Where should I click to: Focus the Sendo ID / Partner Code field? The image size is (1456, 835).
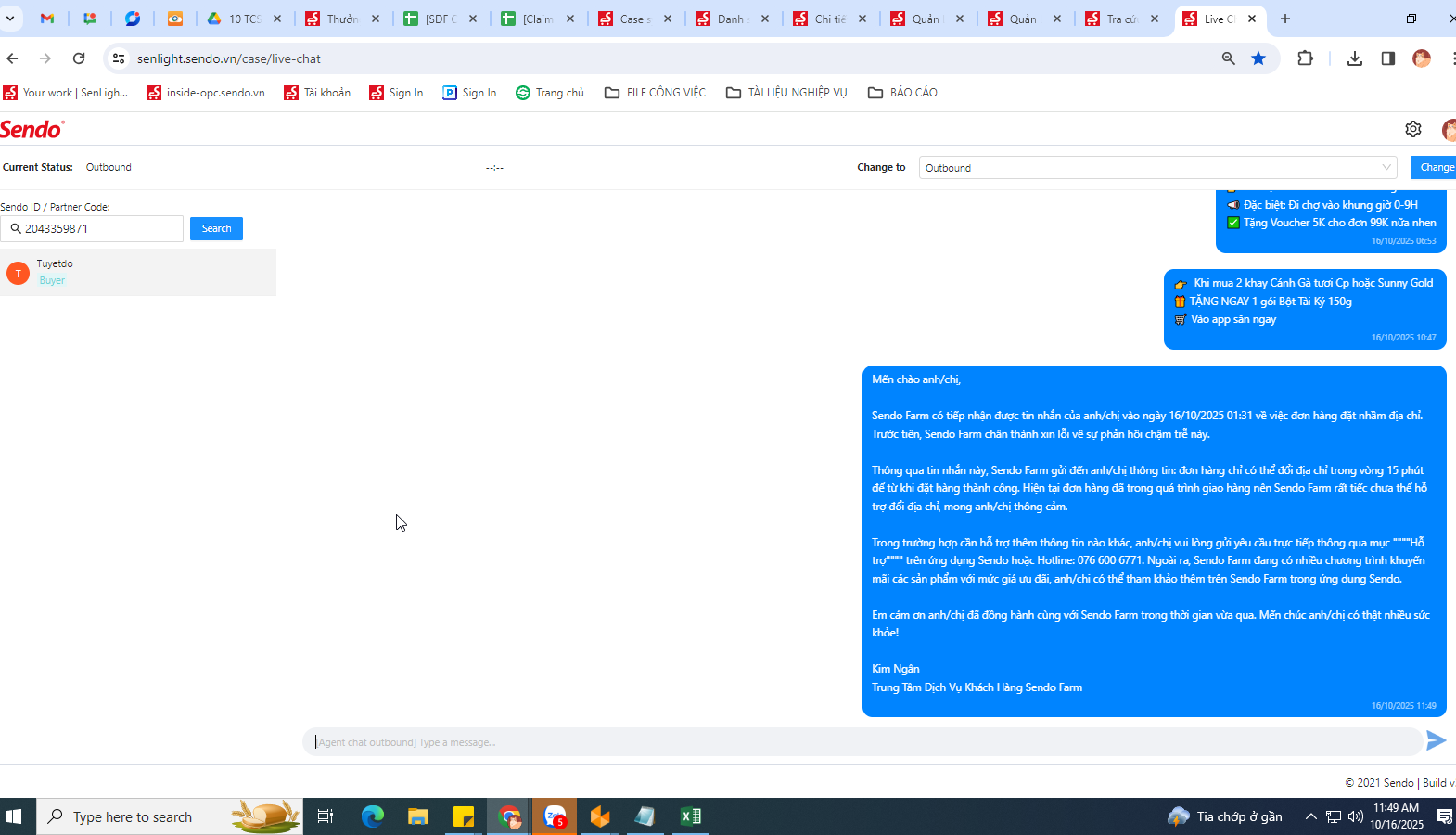(93, 228)
